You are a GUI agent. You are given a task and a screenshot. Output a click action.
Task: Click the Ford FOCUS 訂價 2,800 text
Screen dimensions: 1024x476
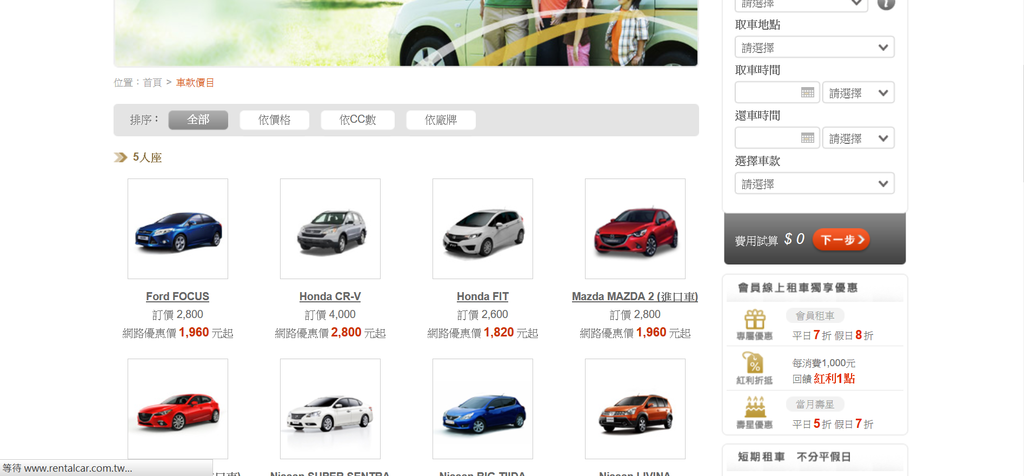coord(178,315)
